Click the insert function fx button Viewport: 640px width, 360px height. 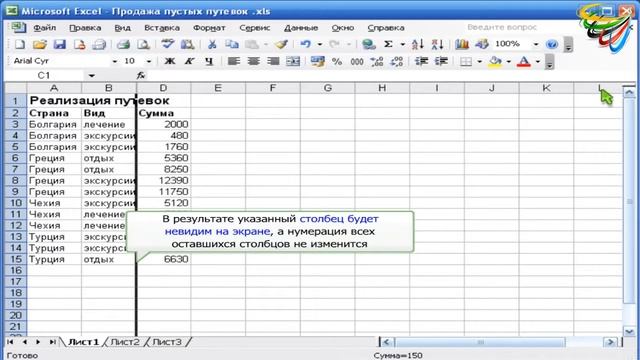click(x=141, y=76)
